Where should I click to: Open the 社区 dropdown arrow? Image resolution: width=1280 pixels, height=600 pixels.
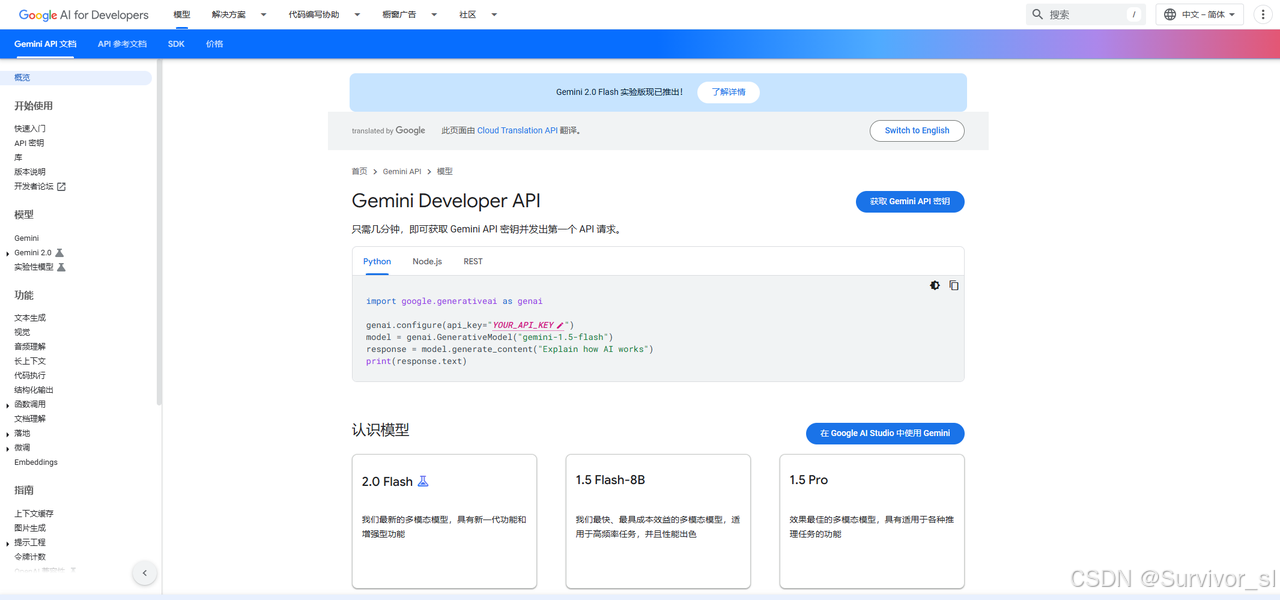pyautogui.click(x=494, y=15)
